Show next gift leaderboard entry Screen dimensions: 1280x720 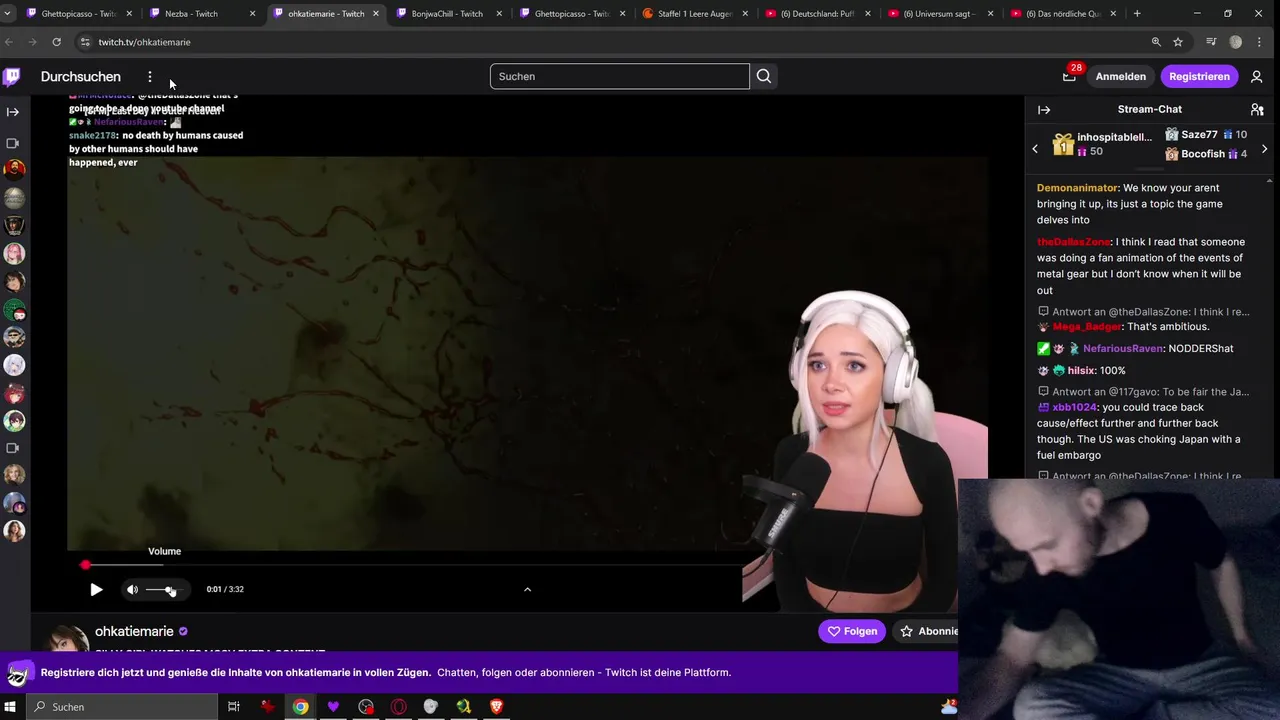click(1264, 149)
